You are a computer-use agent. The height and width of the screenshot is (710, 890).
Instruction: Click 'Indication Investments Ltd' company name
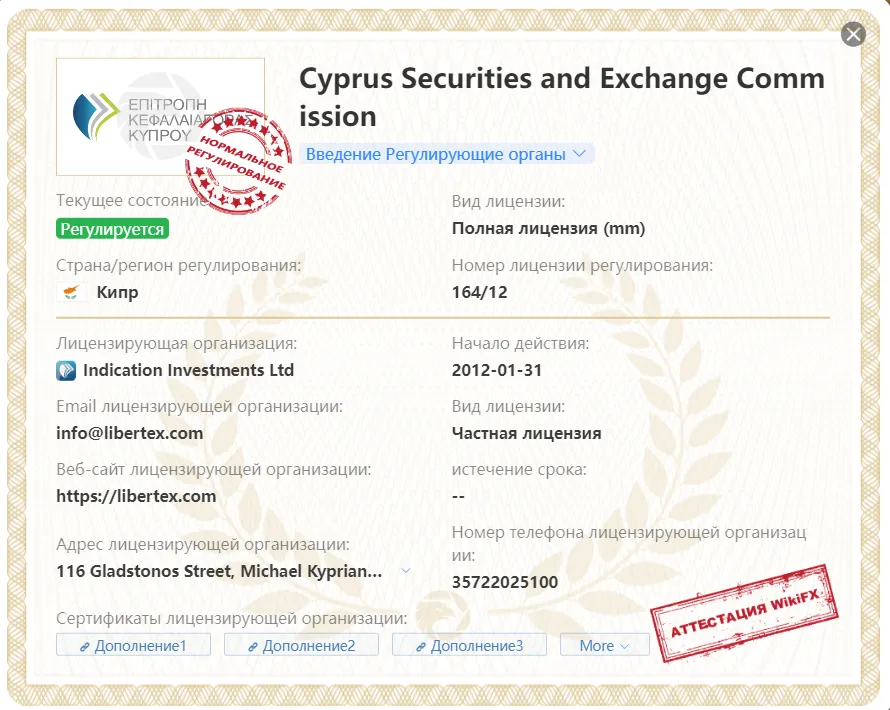point(188,370)
